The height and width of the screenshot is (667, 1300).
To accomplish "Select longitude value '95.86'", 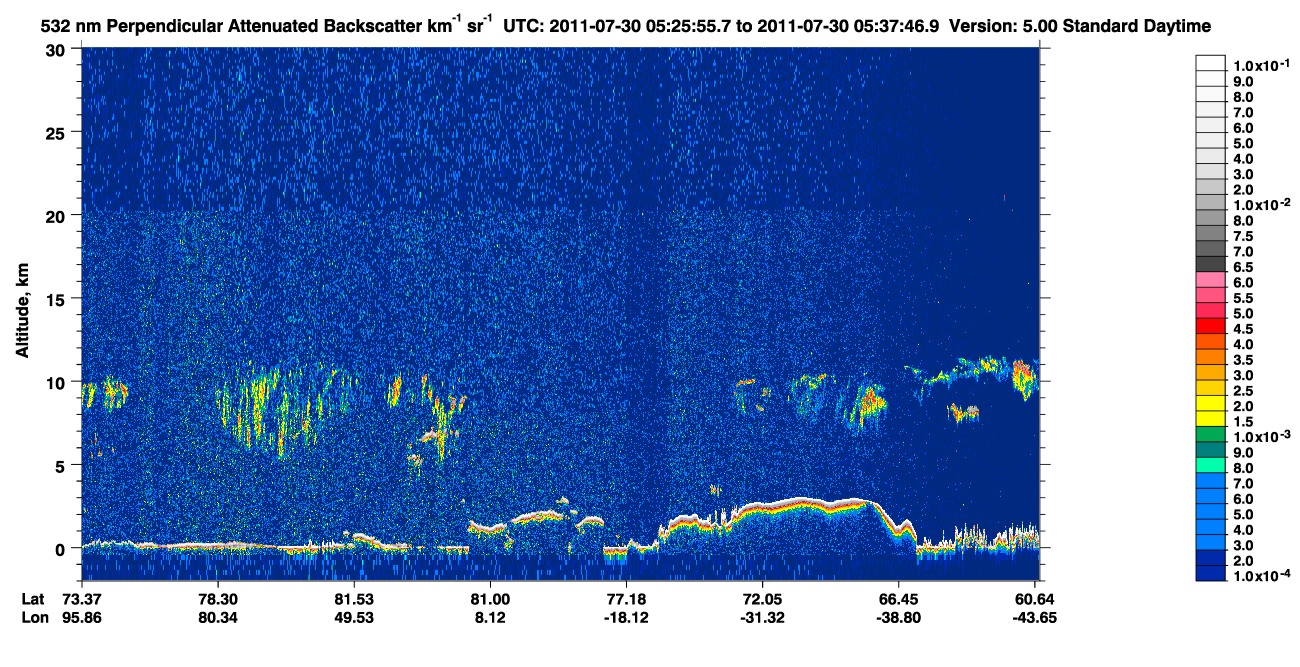I will (x=82, y=617).
